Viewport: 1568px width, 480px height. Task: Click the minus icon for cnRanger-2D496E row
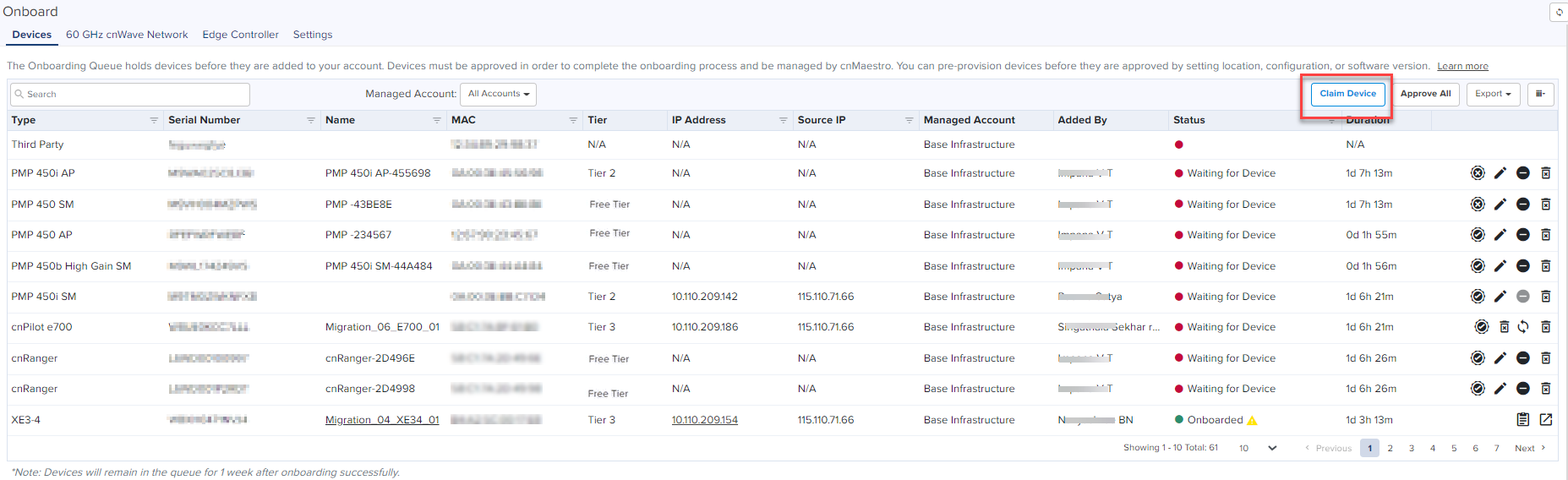[x=1522, y=358]
